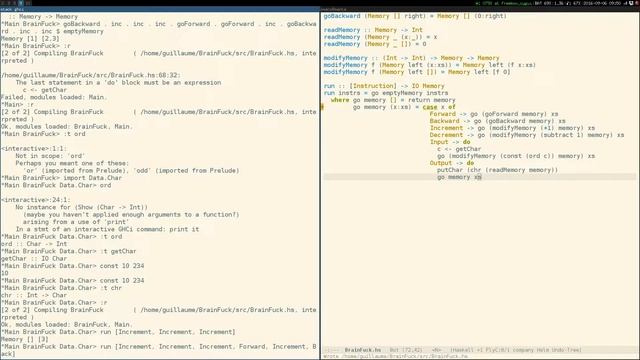Click 'Perhaps you meant one of these:' line
The width and height of the screenshot is (640, 360).
72,163
